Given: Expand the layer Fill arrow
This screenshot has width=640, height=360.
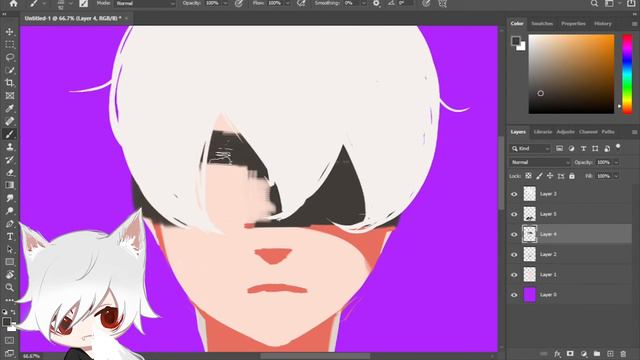Looking at the screenshot, I should 616,176.
